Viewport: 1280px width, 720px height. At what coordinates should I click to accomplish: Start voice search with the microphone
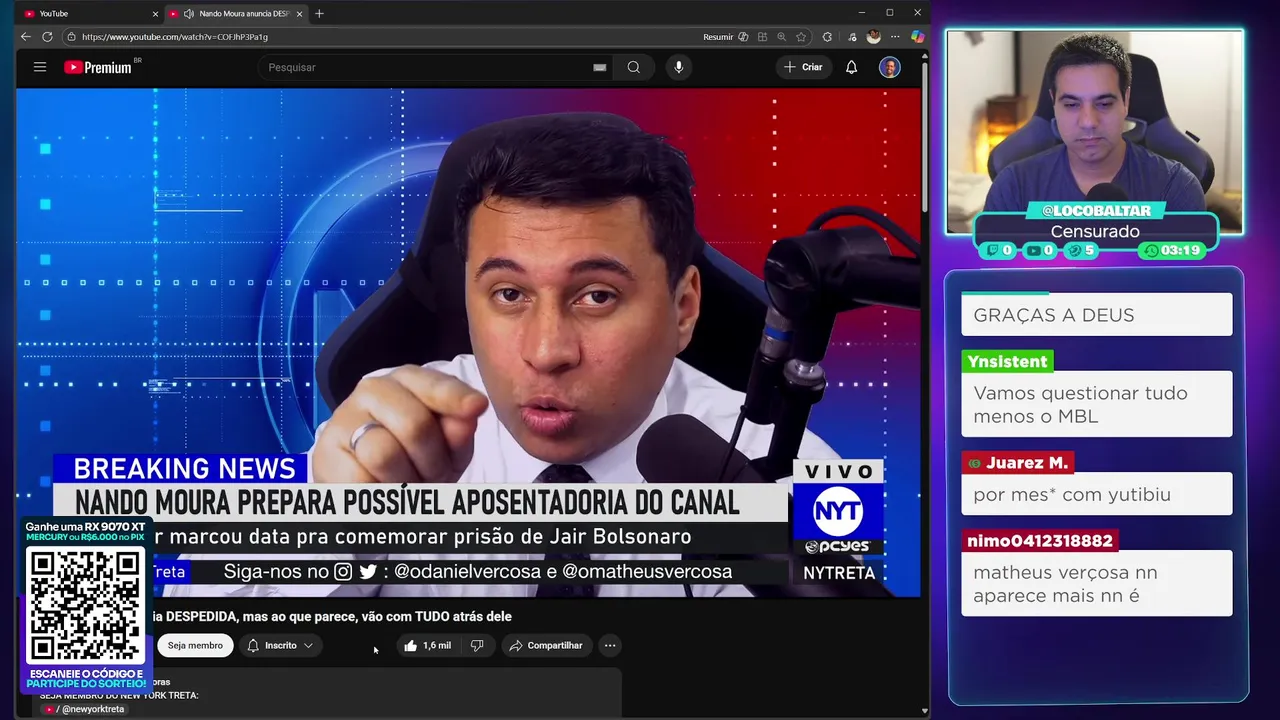(x=678, y=67)
